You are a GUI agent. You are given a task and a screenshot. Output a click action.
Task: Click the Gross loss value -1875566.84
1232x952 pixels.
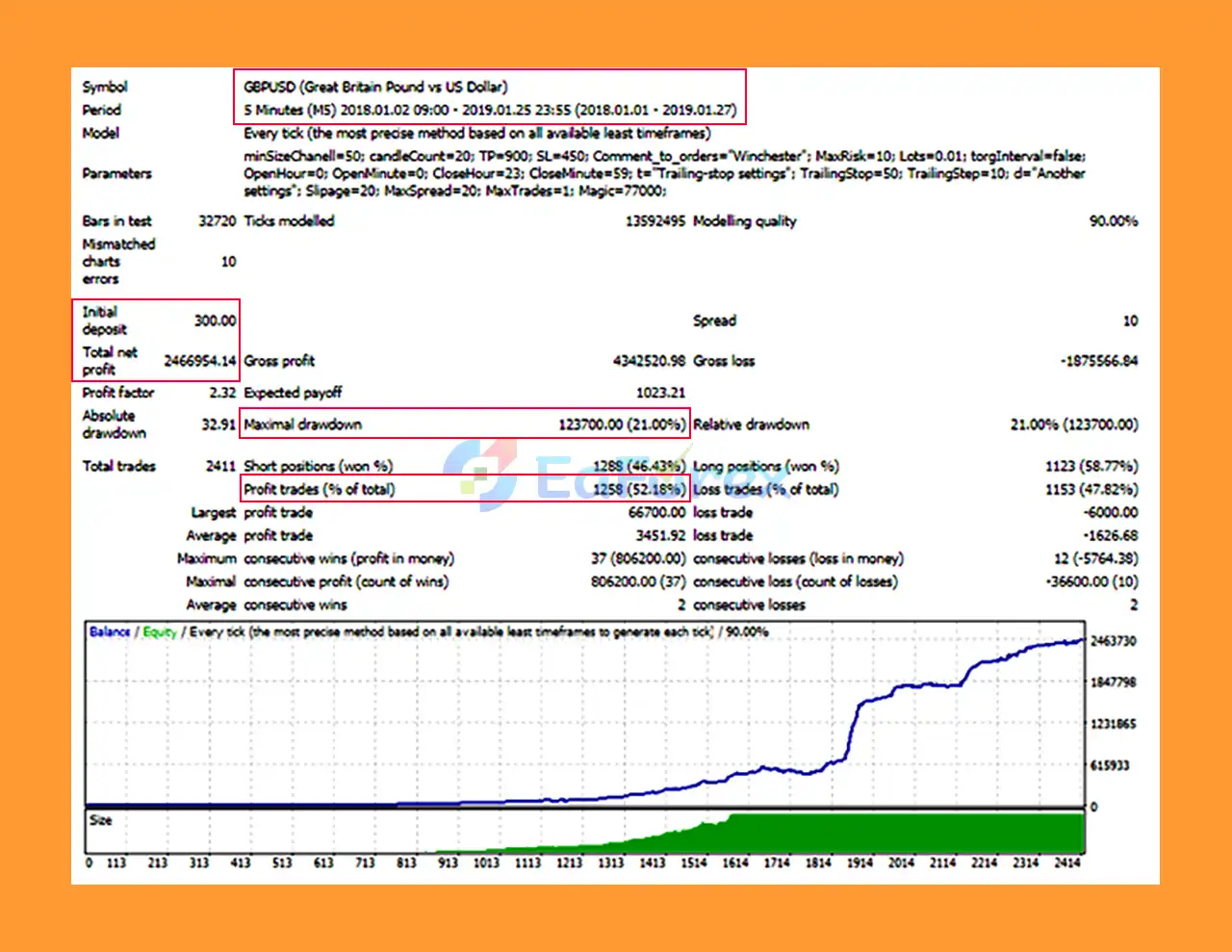[1098, 361]
